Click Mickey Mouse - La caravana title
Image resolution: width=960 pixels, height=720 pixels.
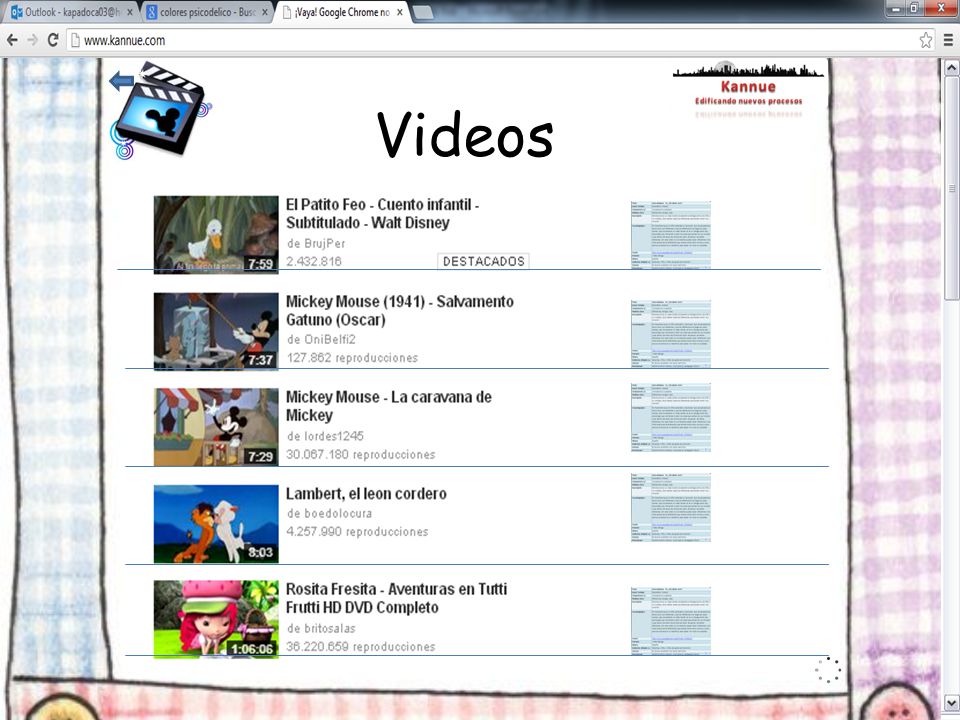click(x=389, y=406)
